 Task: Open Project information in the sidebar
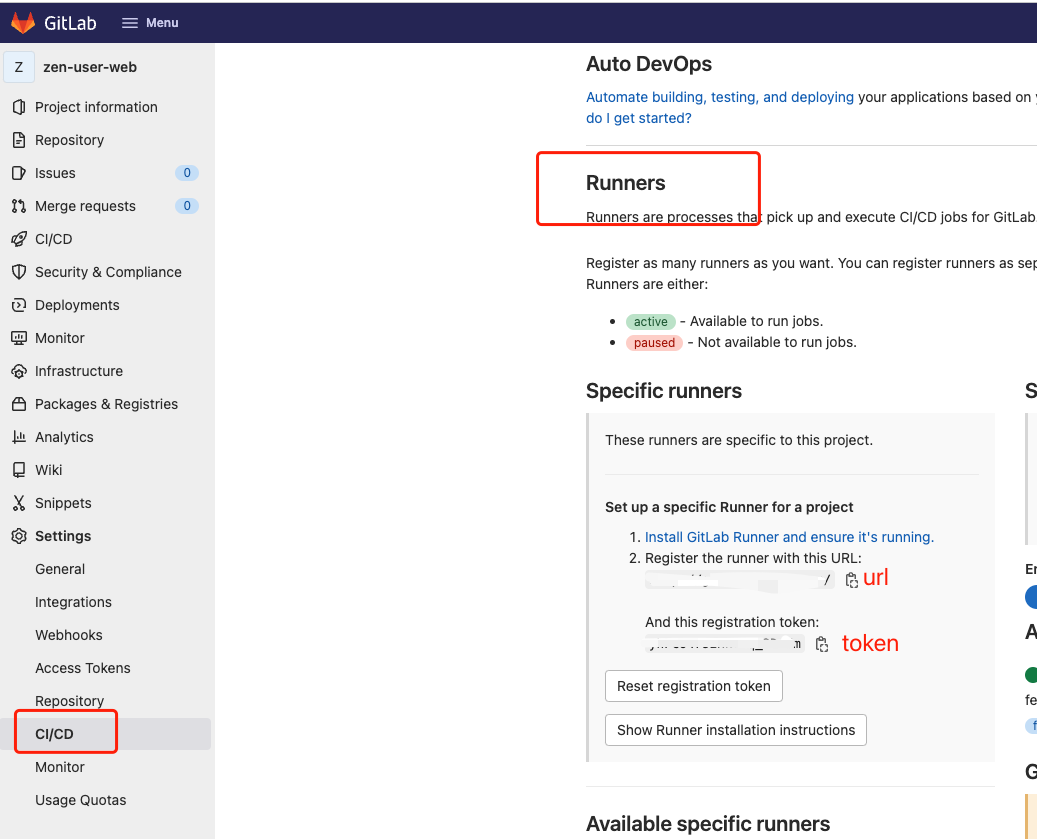[x=96, y=107]
